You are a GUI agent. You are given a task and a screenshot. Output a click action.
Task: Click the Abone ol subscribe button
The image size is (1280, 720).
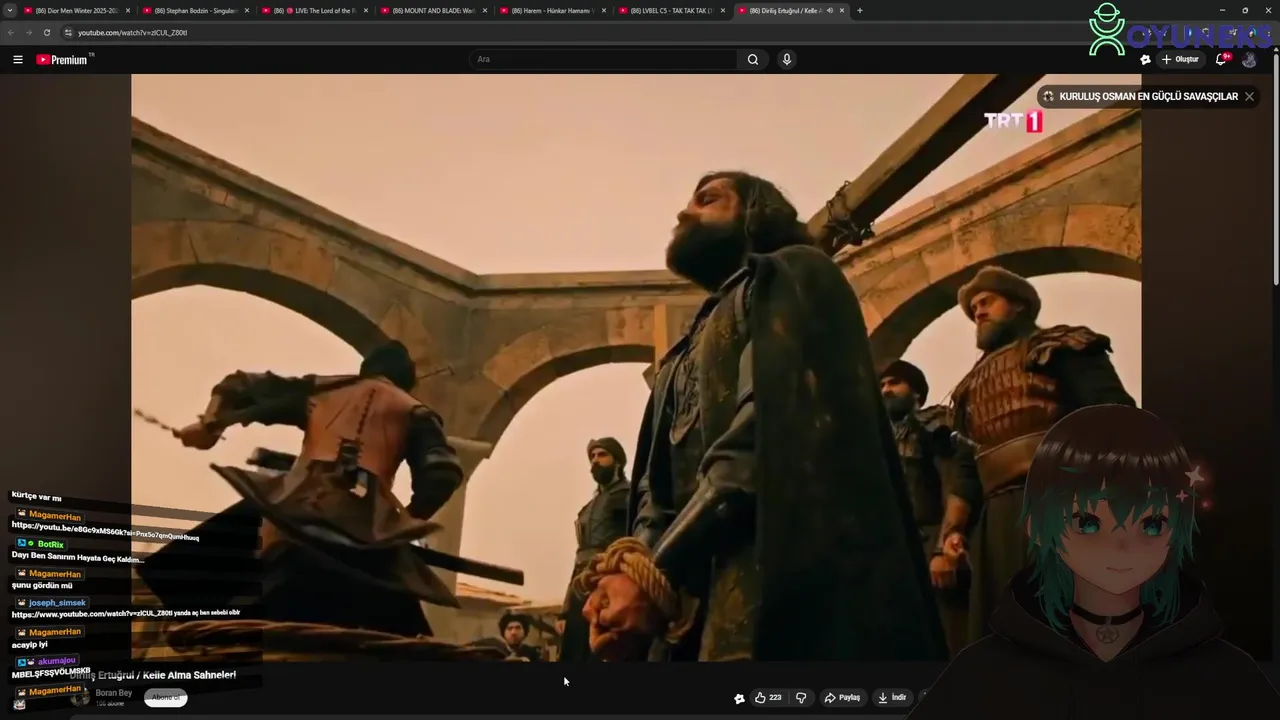pos(165,697)
